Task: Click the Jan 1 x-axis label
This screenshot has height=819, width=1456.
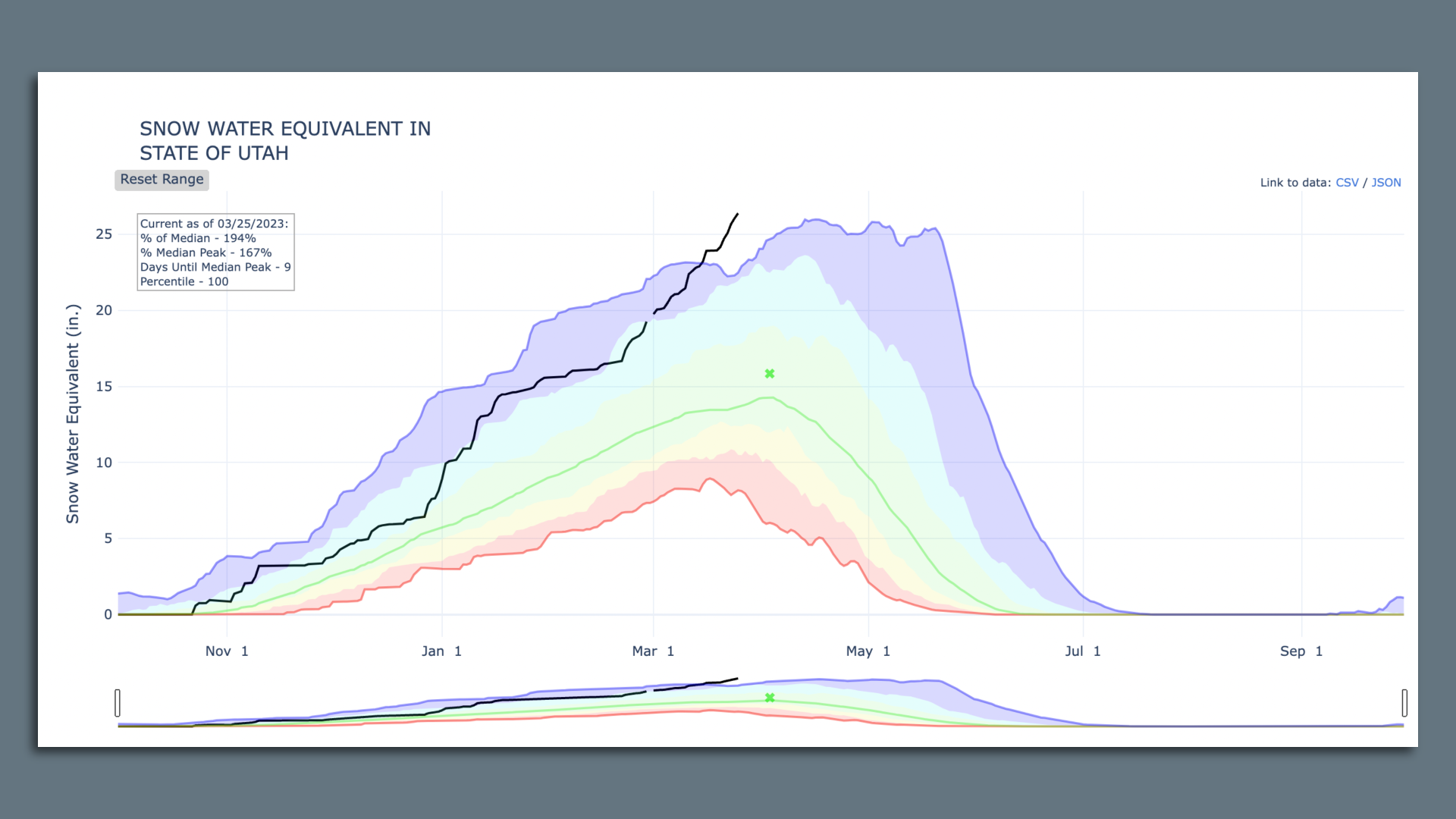Action: click(441, 651)
